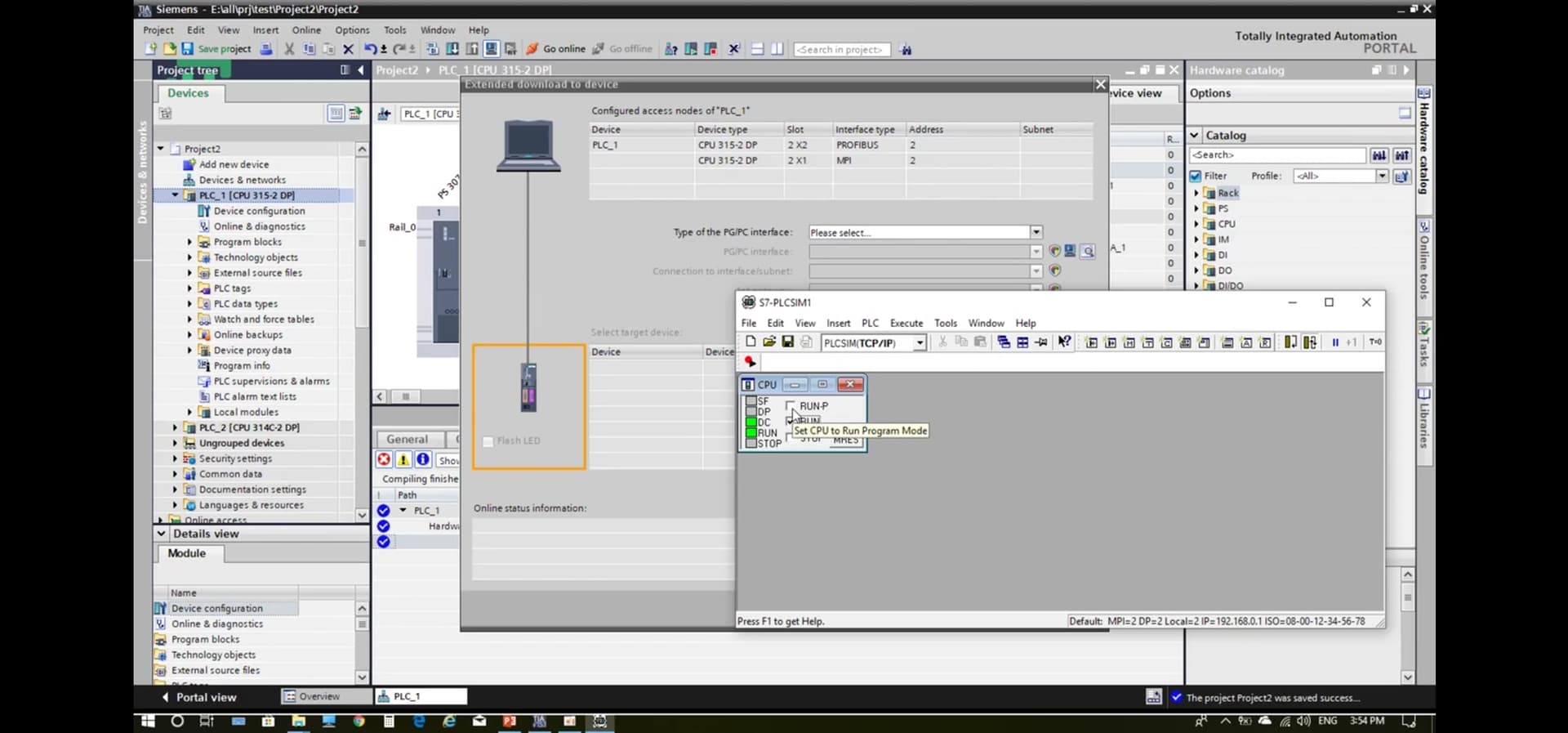Click the Pause icon in PLCSIM toolbar
Viewport: 1568px width, 733px height.
point(1335,342)
